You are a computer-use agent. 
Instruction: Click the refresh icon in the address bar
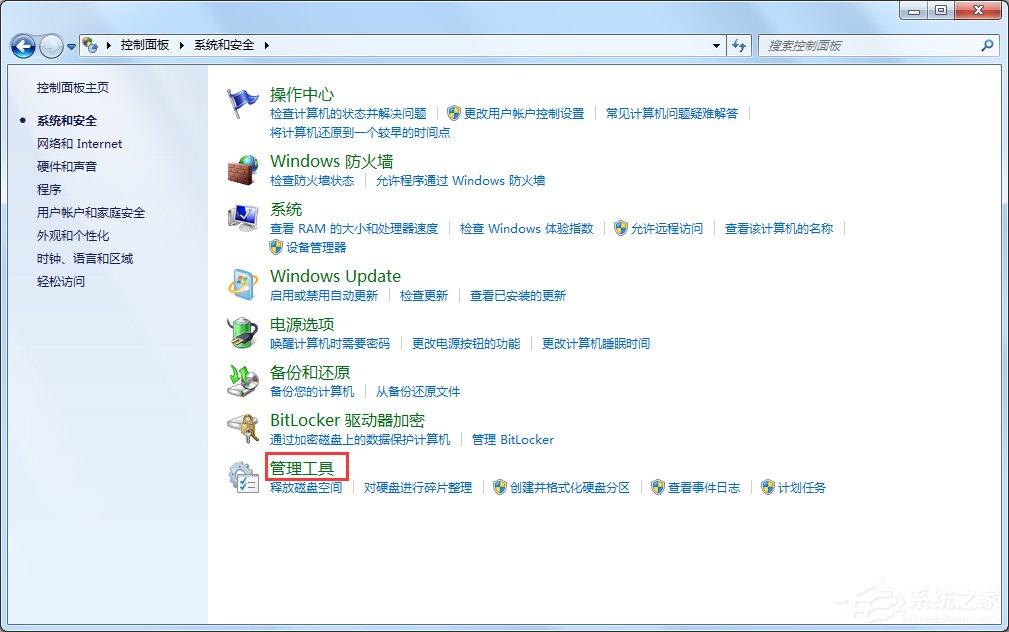tap(738, 45)
